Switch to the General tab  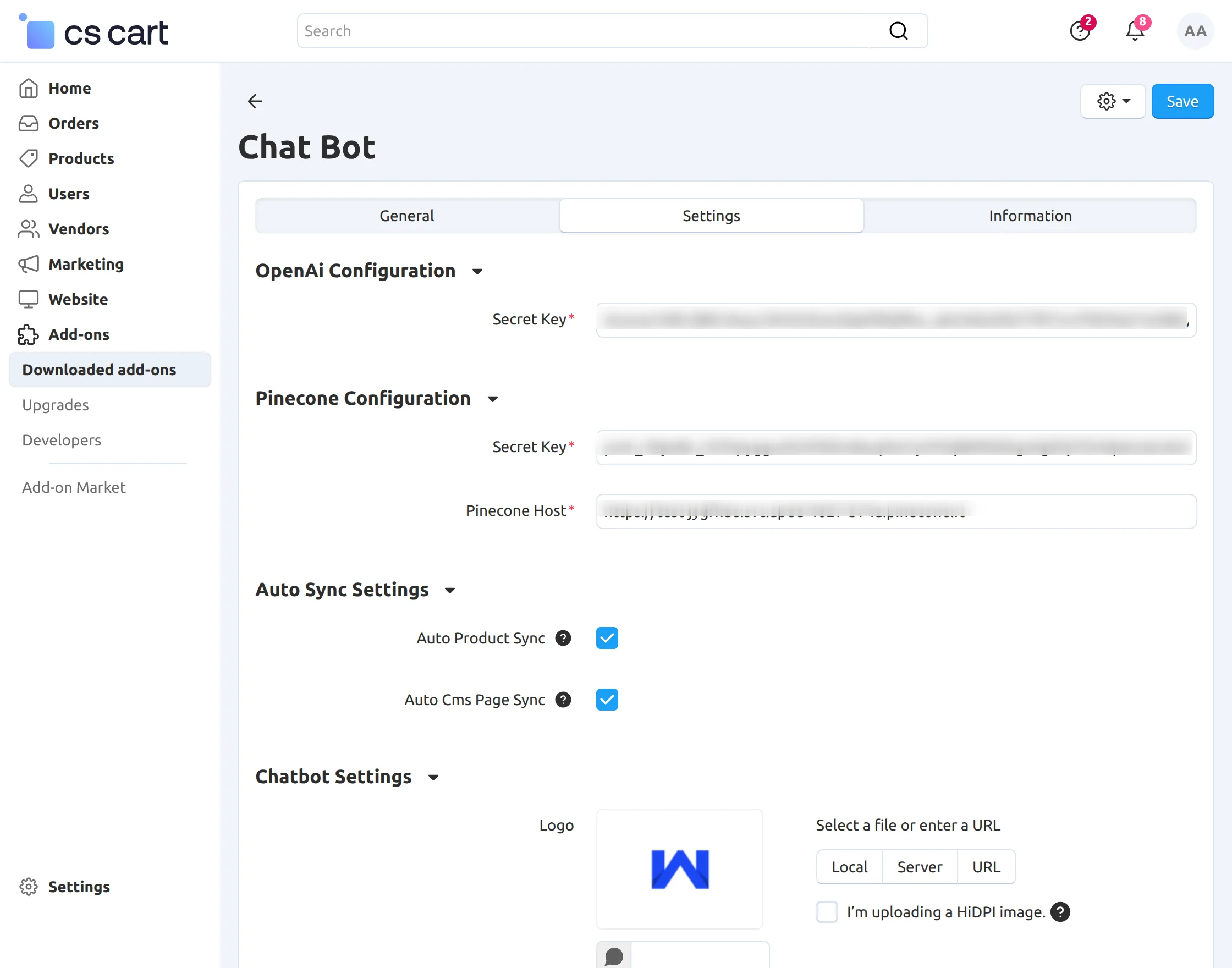(407, 216)
